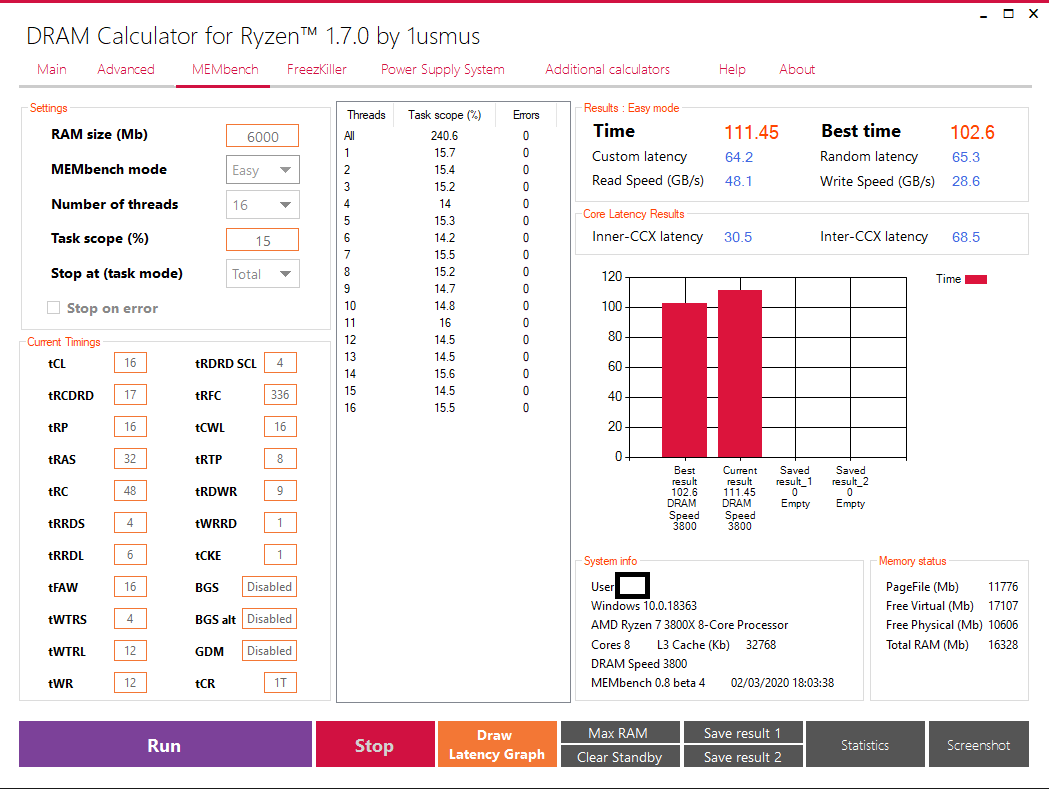Screen dimensions: 1049x789
Task: Click the red Stop button
Action: (x=375, y=744)
